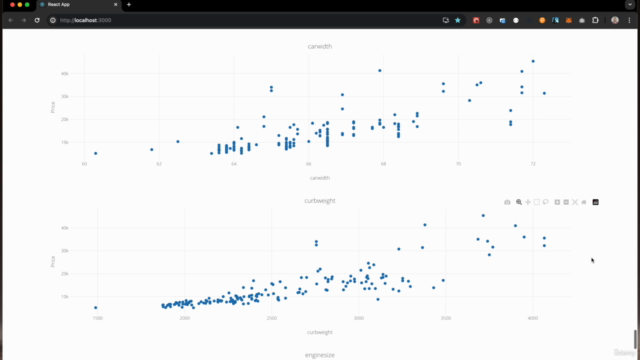Click the curbweight chart title
Screen dimensions: 640x360
[x=320, y=201]
